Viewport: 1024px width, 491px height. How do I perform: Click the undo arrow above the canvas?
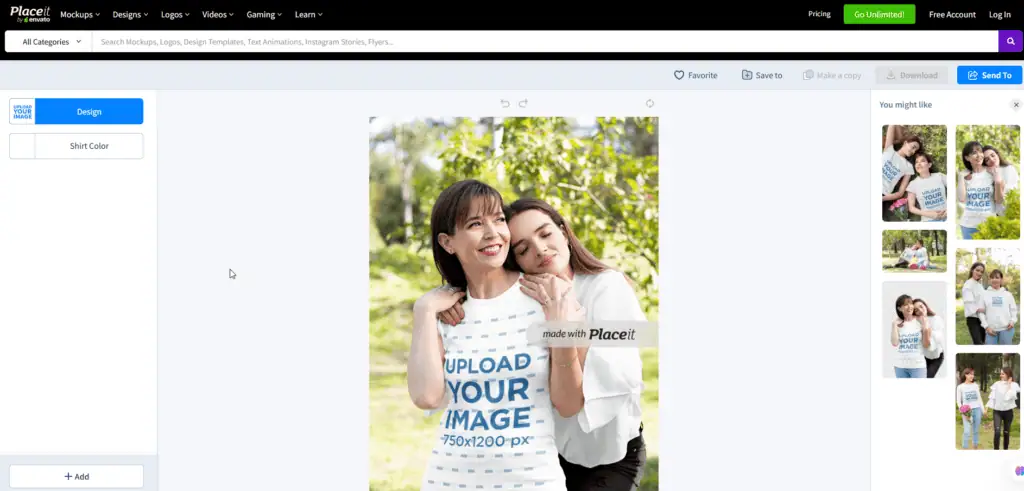tap(505, 103)
